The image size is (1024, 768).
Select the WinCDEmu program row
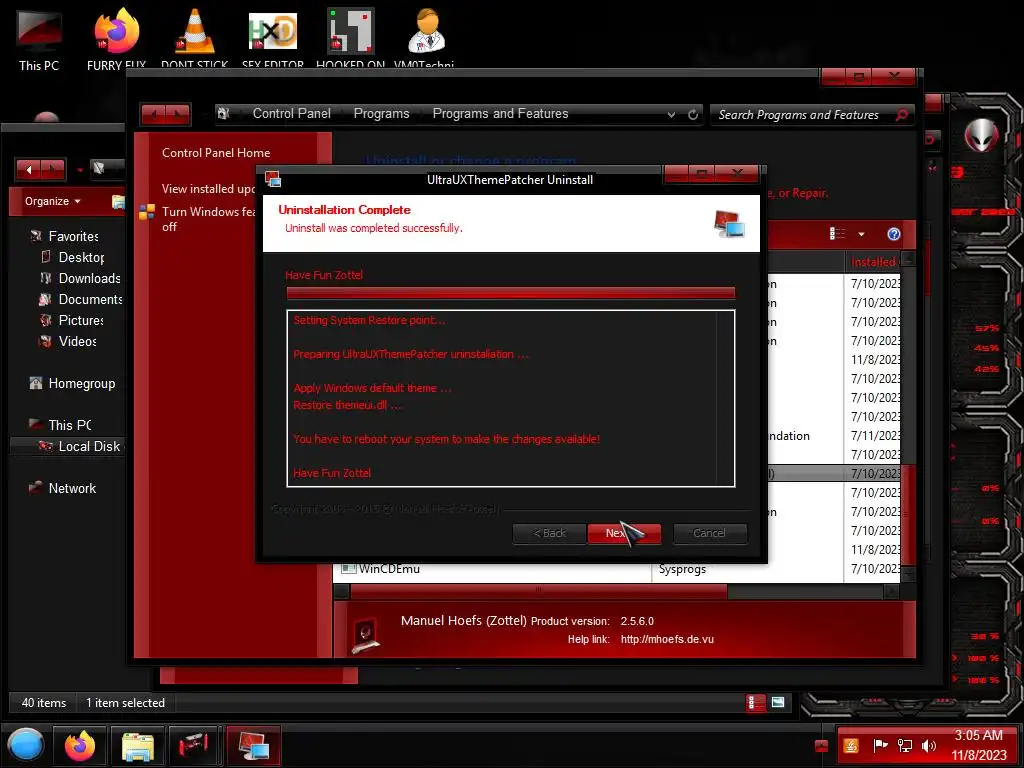617,569
